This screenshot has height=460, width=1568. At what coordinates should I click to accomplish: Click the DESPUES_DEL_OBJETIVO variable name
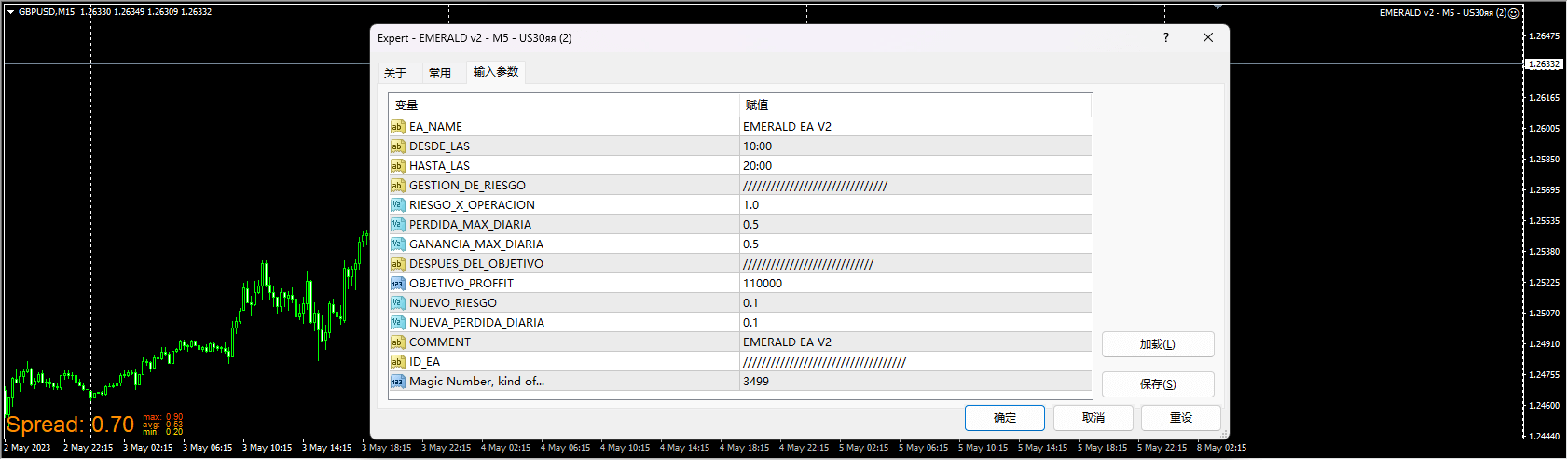[476, 264]
